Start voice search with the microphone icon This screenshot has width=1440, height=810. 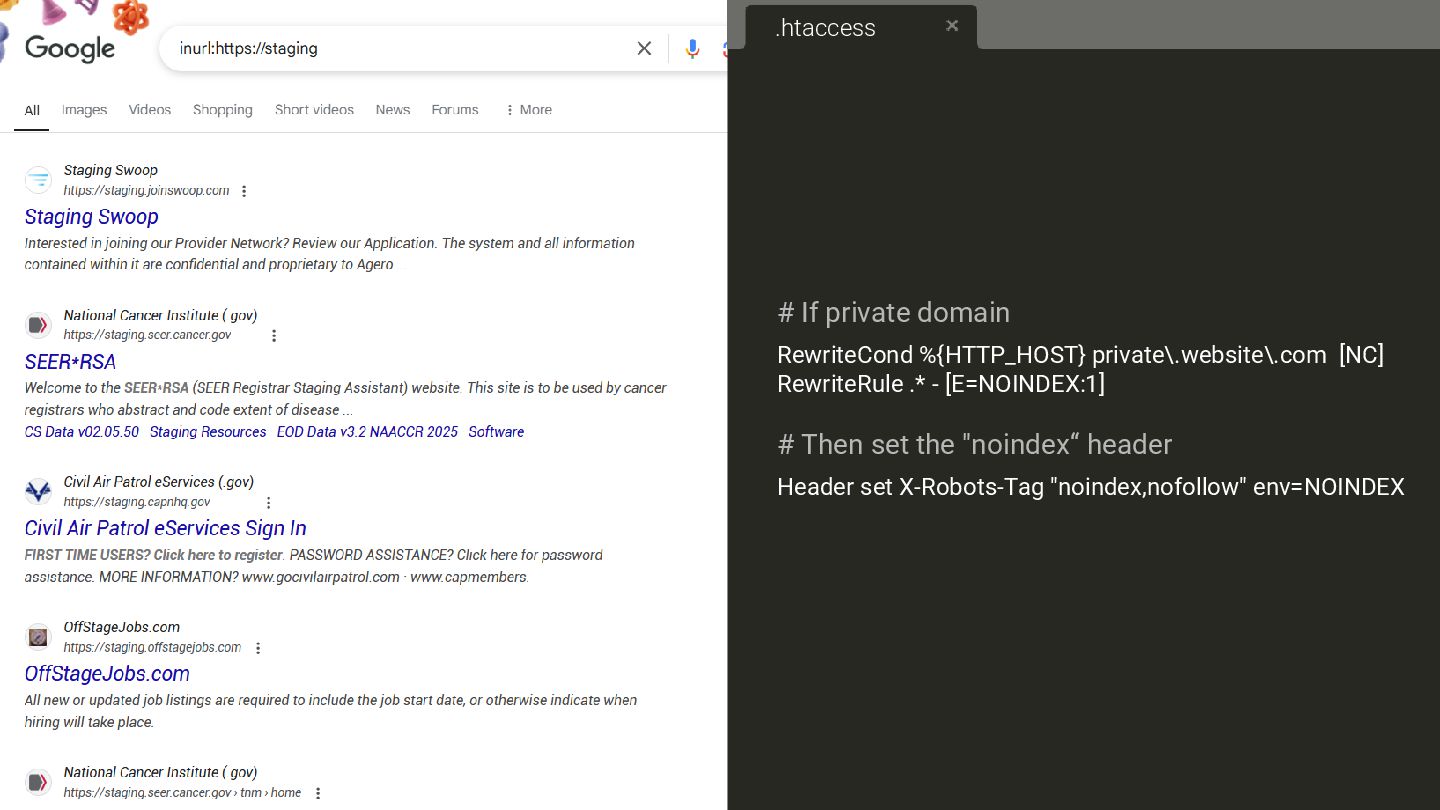pos(692,48)
